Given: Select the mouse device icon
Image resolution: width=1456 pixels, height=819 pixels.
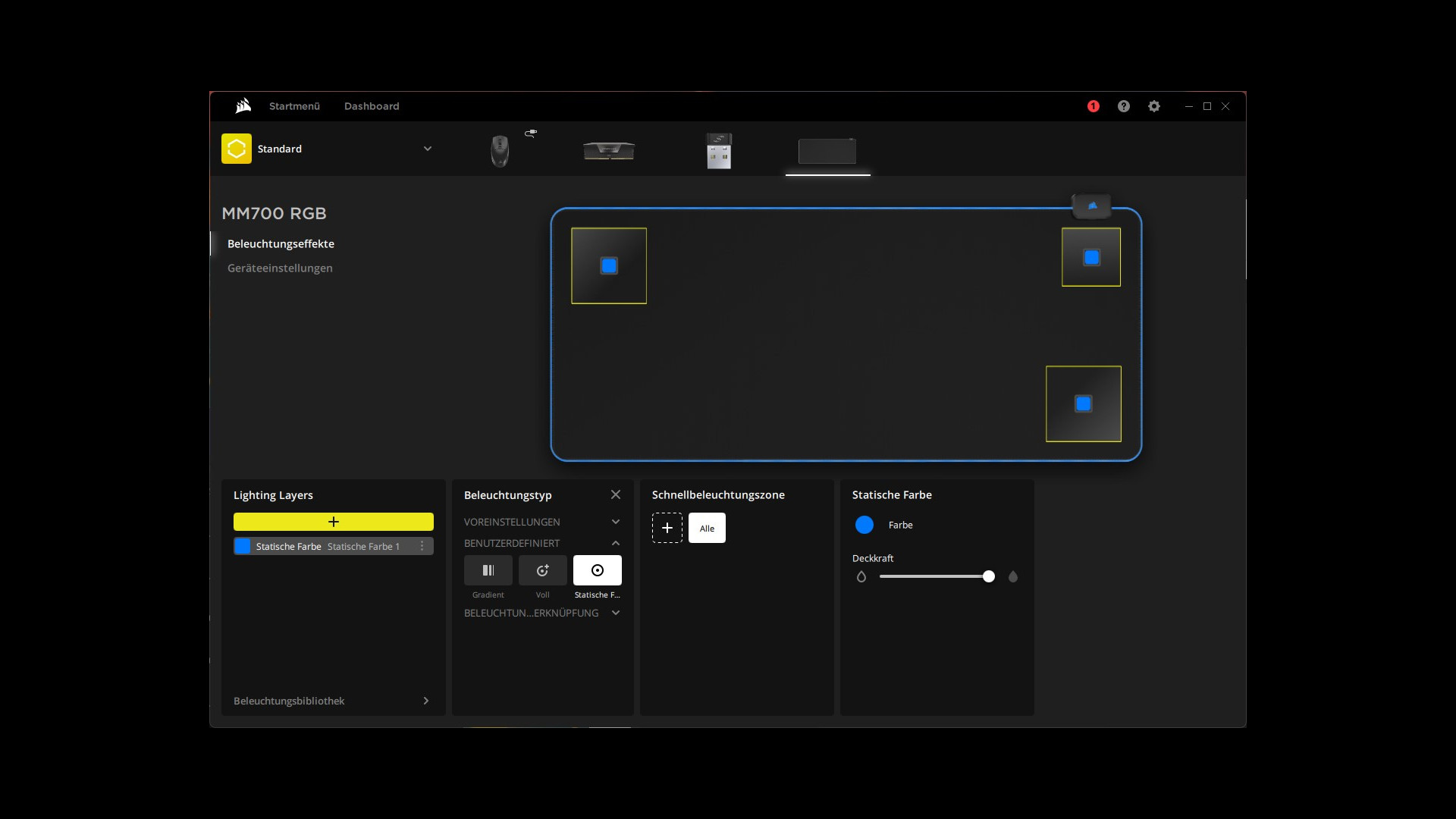Looking at the screenshot, I should [x=500, y=151].
